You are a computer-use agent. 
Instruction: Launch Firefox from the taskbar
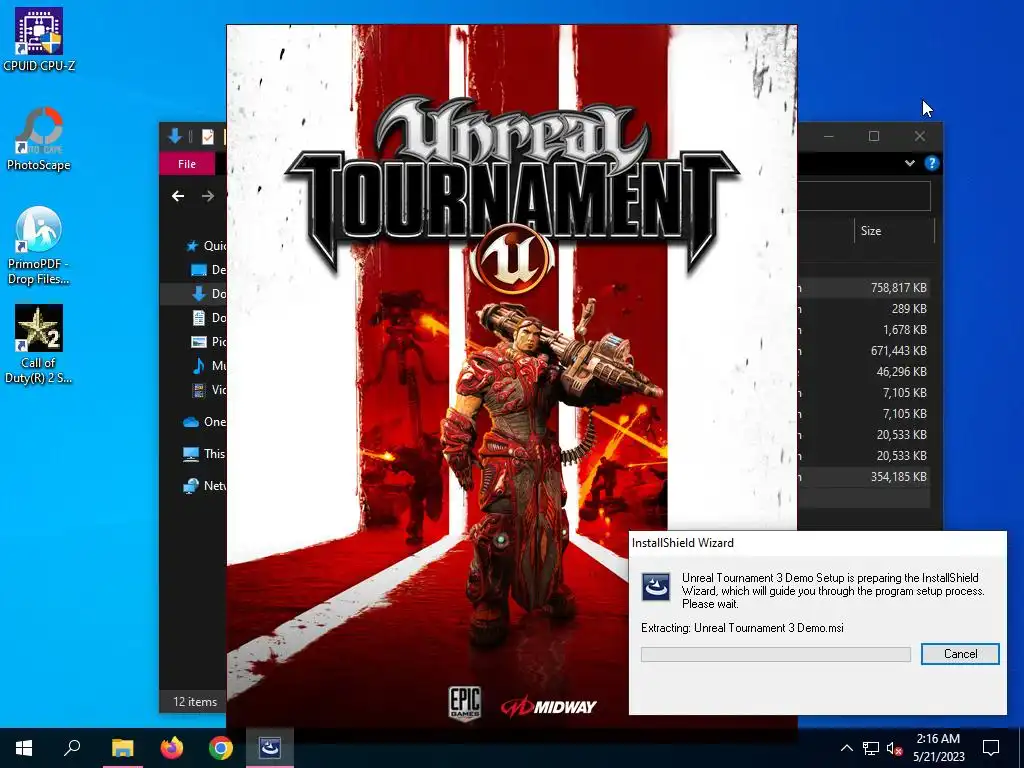point(172,748)
